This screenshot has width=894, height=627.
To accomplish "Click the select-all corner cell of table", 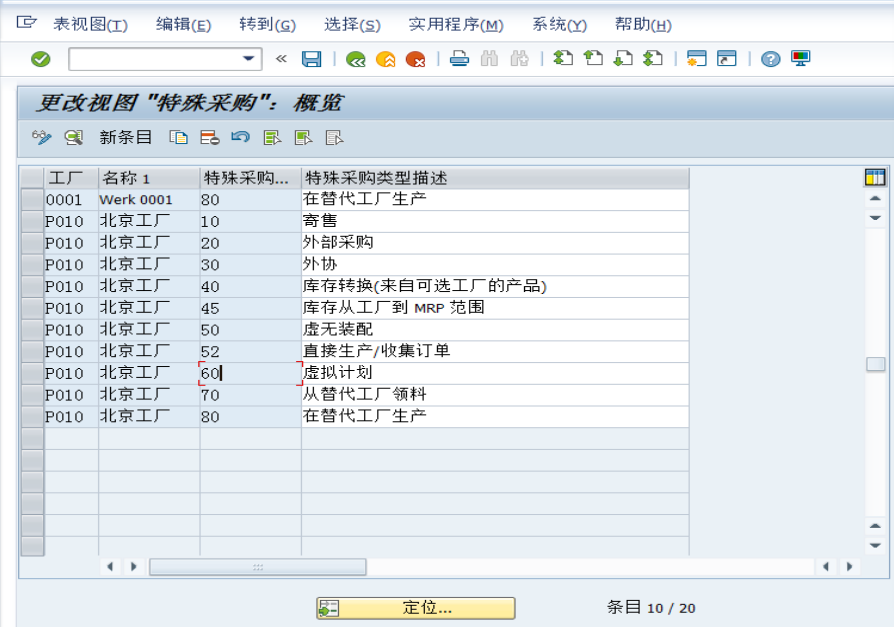I will (x=32, y=178).
